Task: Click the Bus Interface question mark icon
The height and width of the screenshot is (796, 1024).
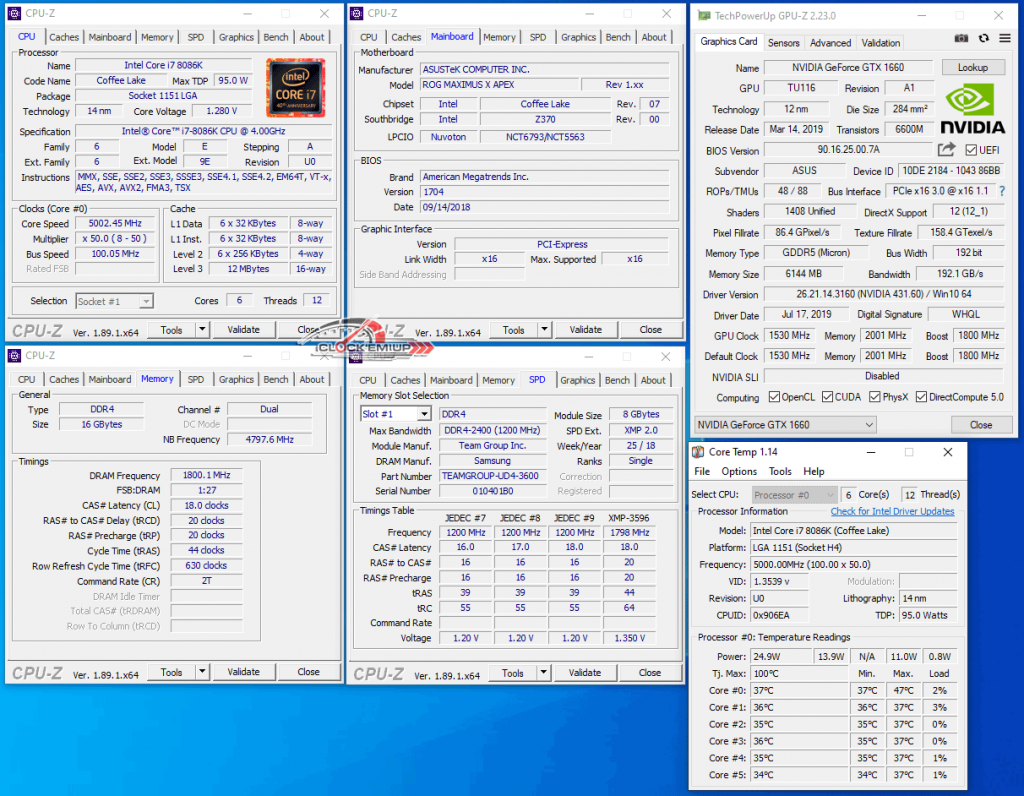Action: coord(1002,191)
